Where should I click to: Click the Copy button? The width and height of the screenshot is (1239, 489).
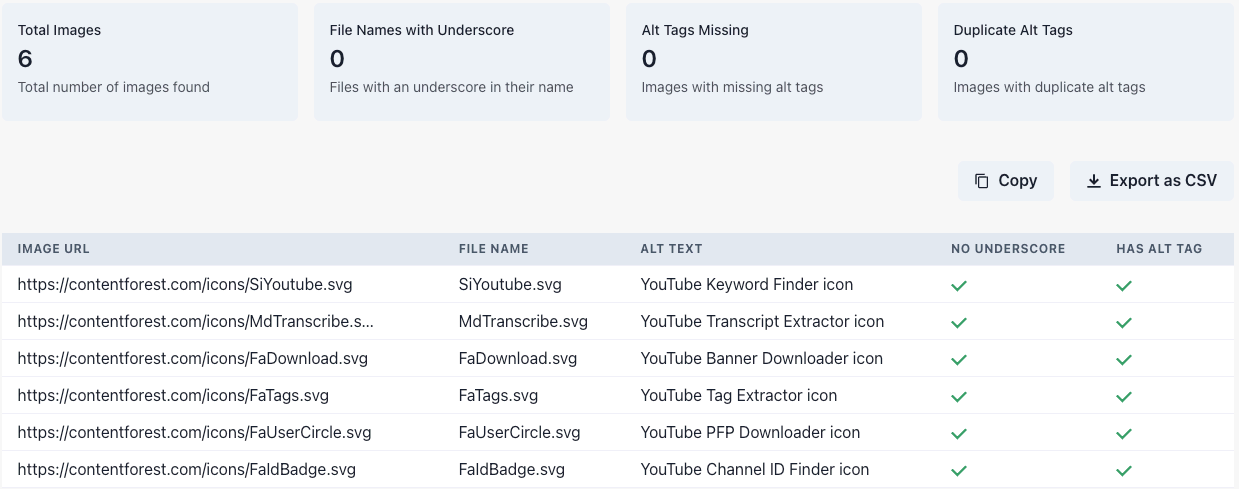[x=1006, y=181]
